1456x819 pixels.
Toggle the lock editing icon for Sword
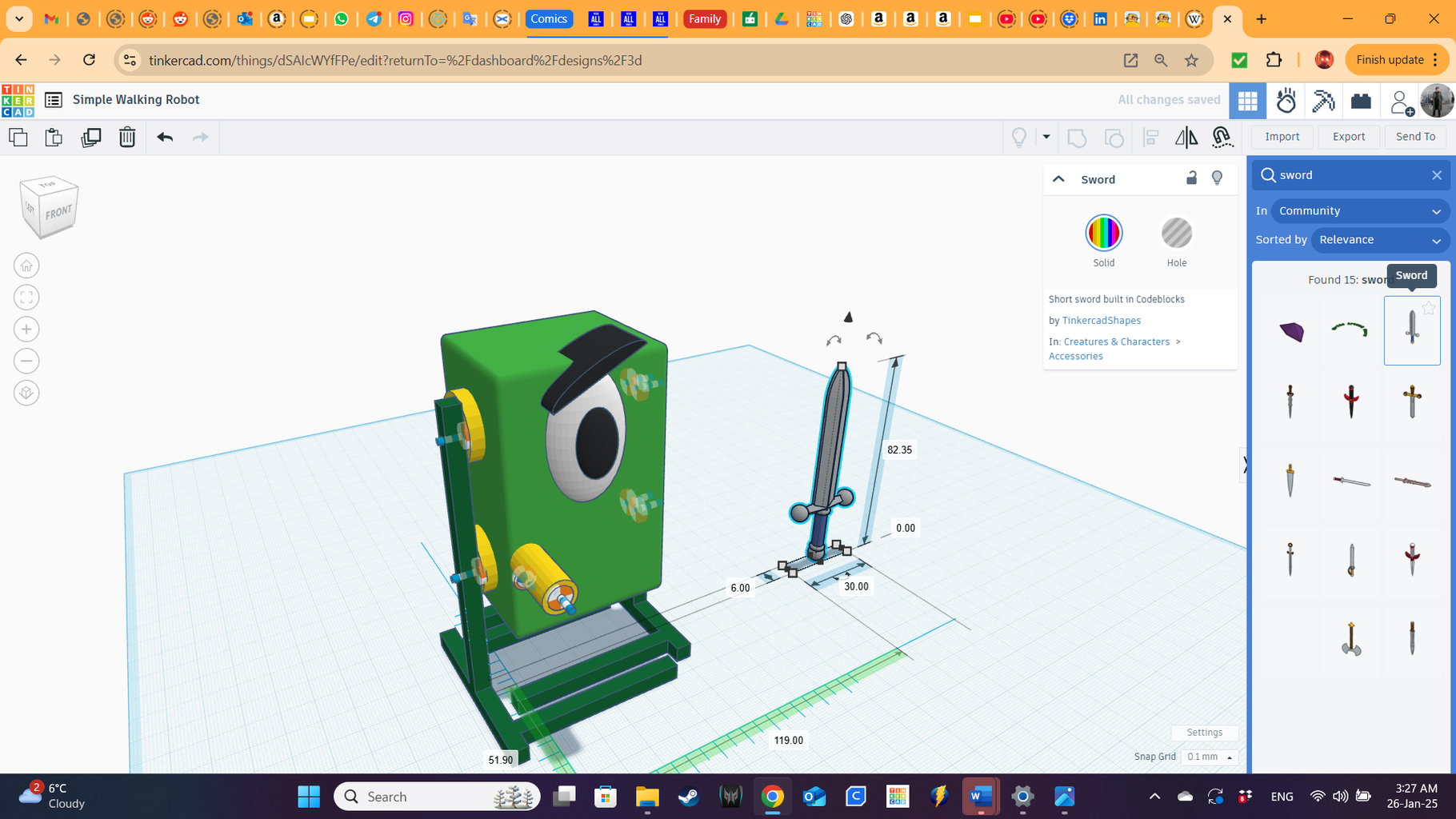(x=1191, y=178)
